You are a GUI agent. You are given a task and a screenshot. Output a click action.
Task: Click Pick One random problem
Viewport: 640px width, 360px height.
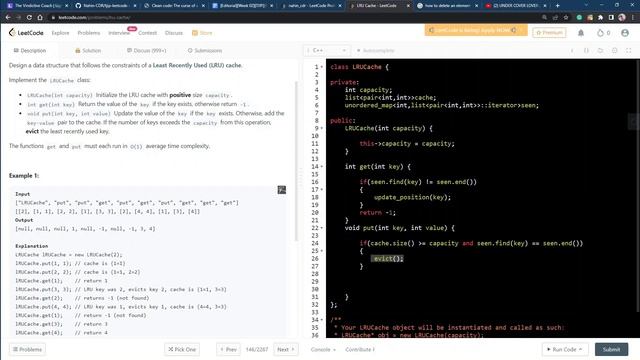[182, 349]
